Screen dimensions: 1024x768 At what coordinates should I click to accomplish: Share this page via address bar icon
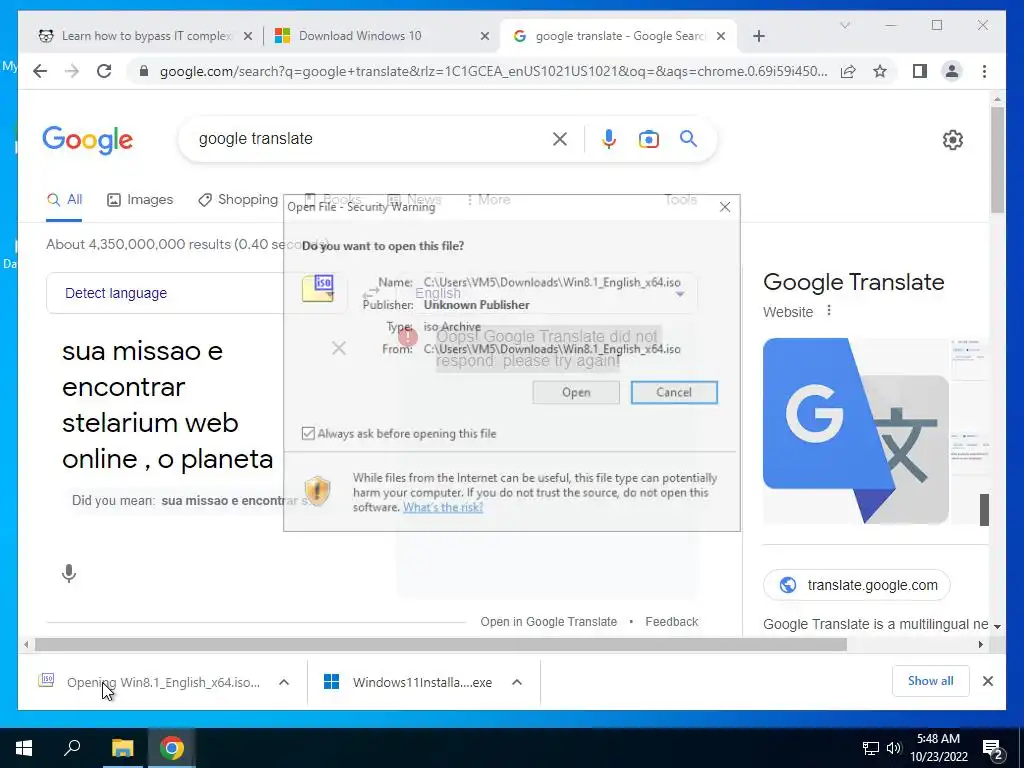tap(848, 71)
